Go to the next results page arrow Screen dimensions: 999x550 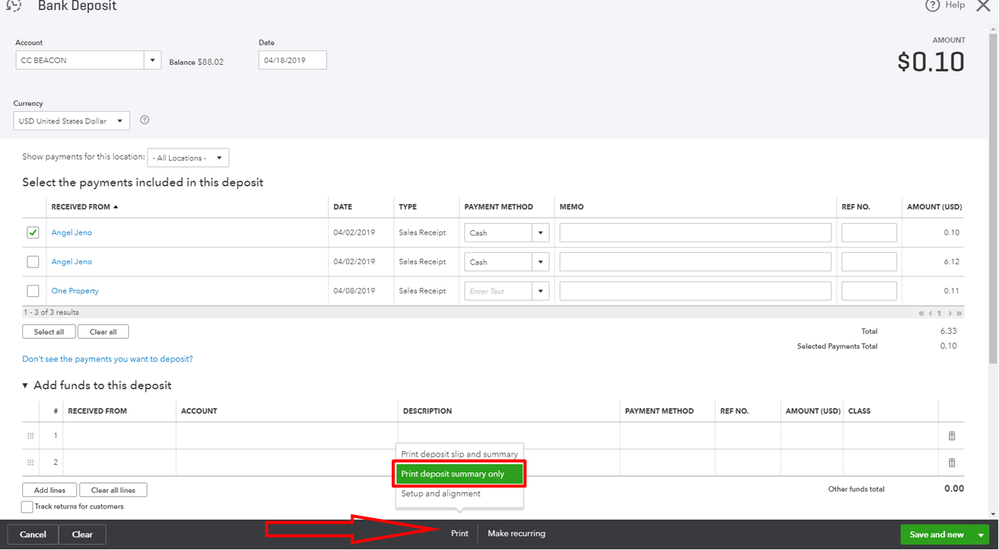(x=949, y=313)
